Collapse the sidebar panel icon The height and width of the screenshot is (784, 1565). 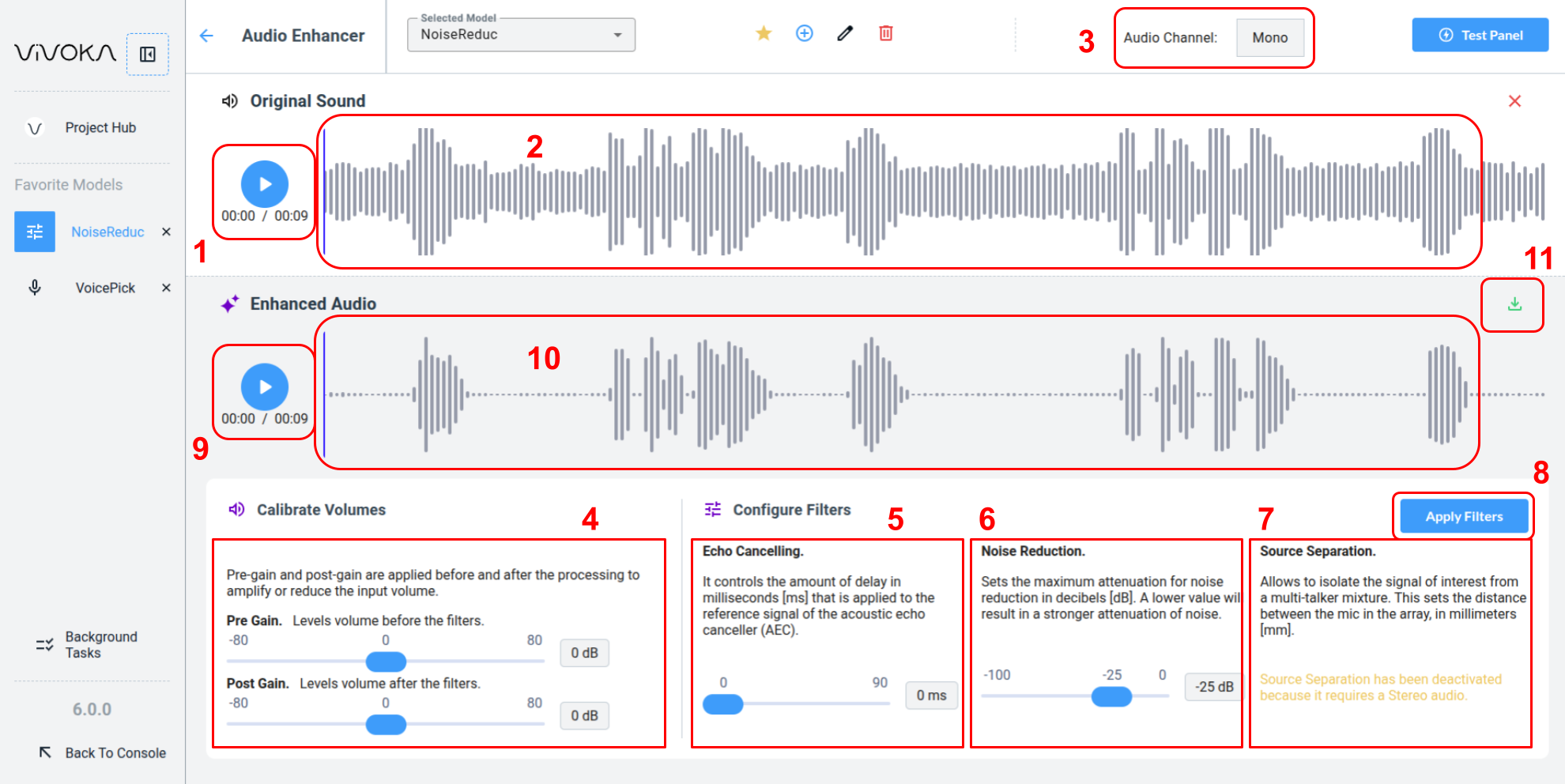click(148, 55)
